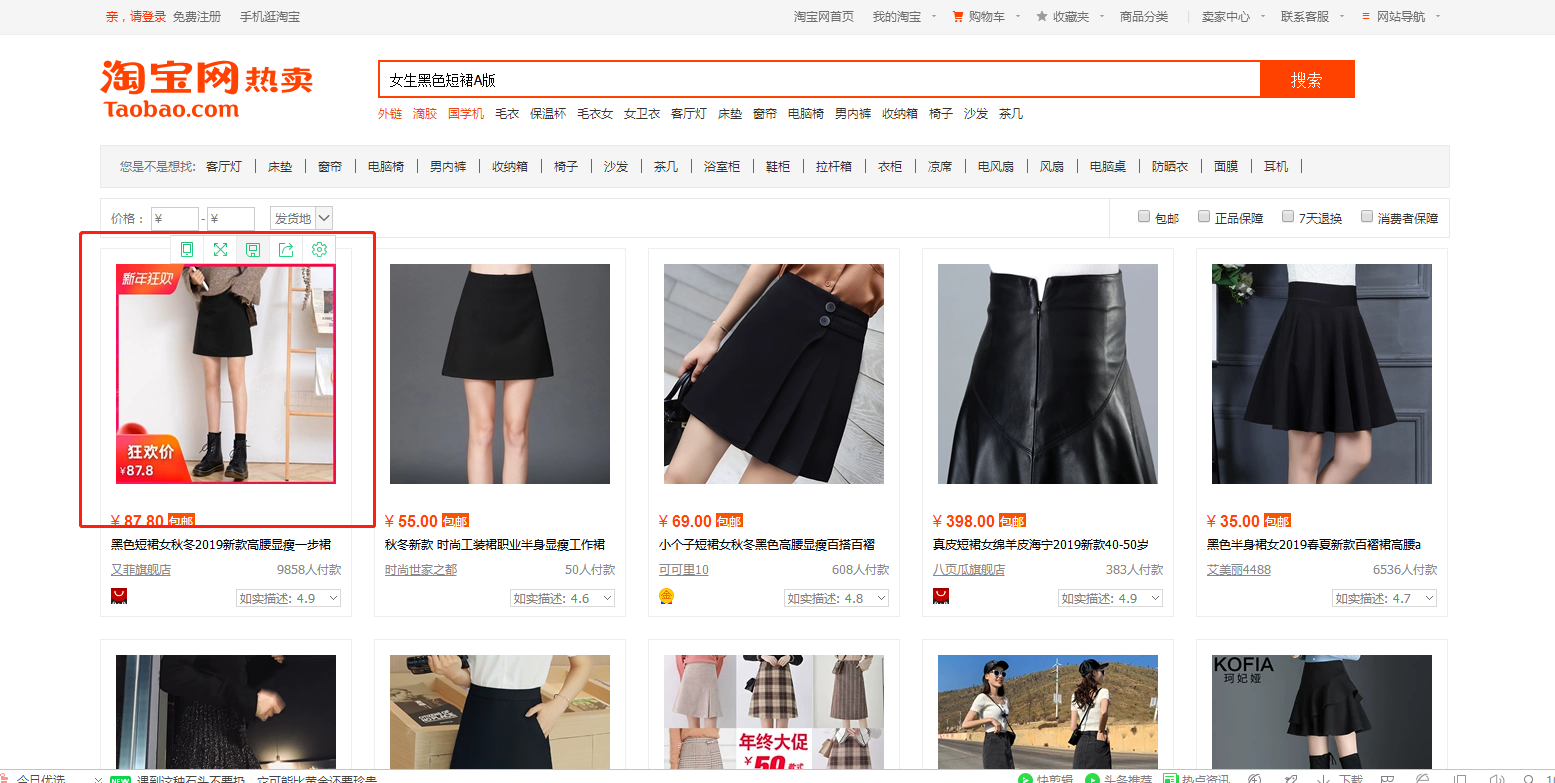1555x783 pixels.
Task: Click the Tmall badge under 又菲旗舰店
Action: pyautogui.click(x=119, y=596)
